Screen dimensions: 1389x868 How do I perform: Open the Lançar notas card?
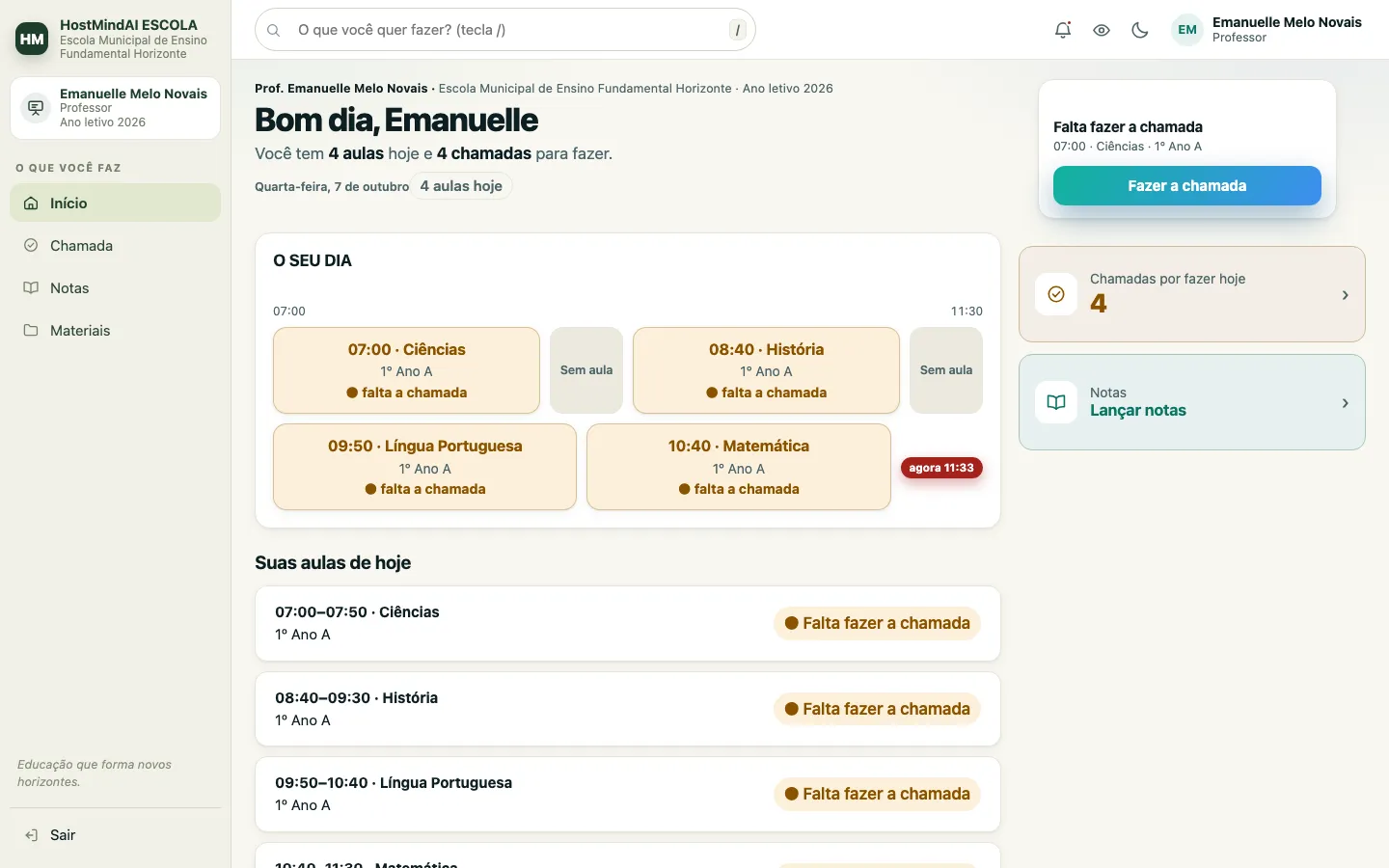tap(1192, 402)
